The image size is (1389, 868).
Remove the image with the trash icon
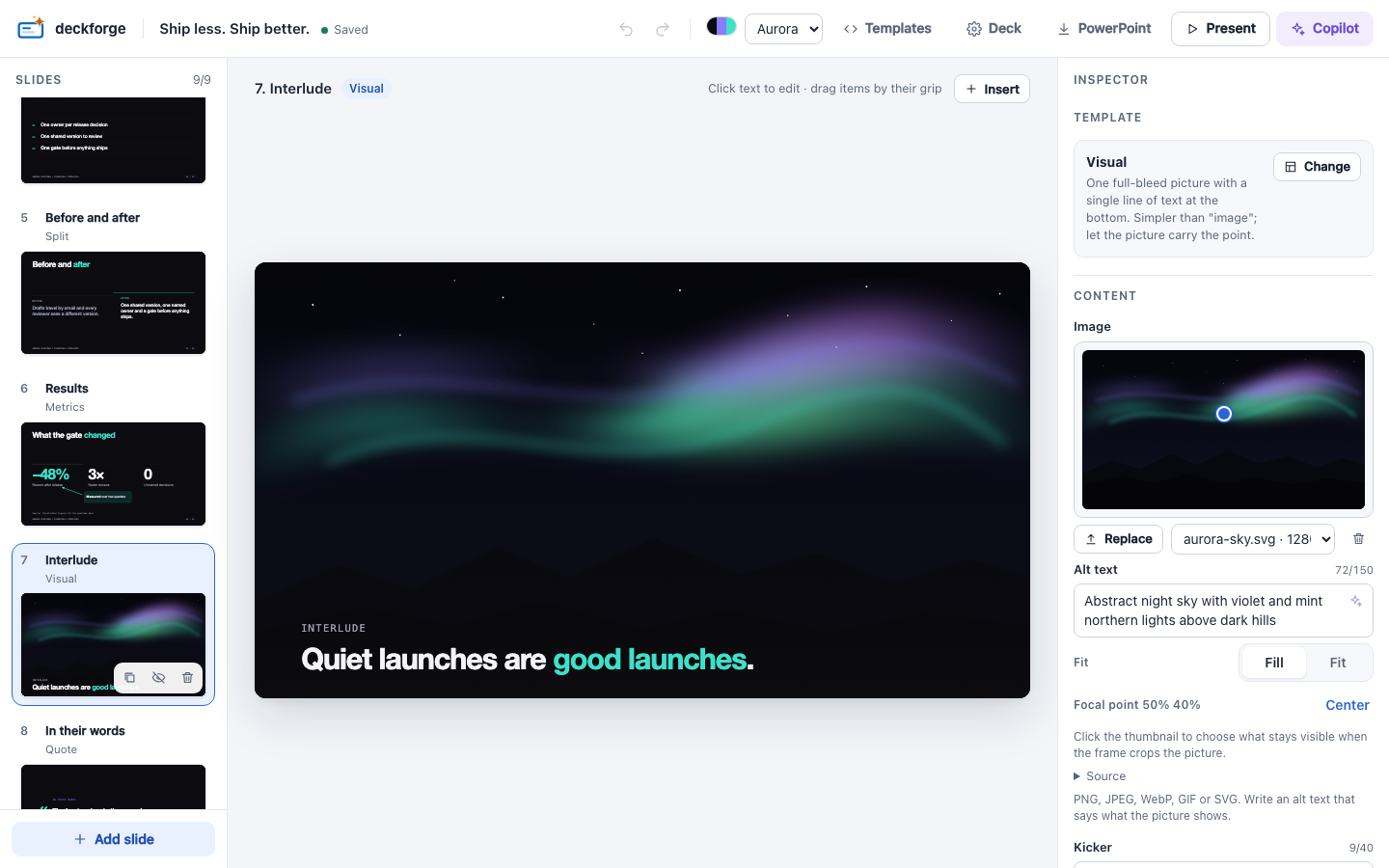[1358, 539]
